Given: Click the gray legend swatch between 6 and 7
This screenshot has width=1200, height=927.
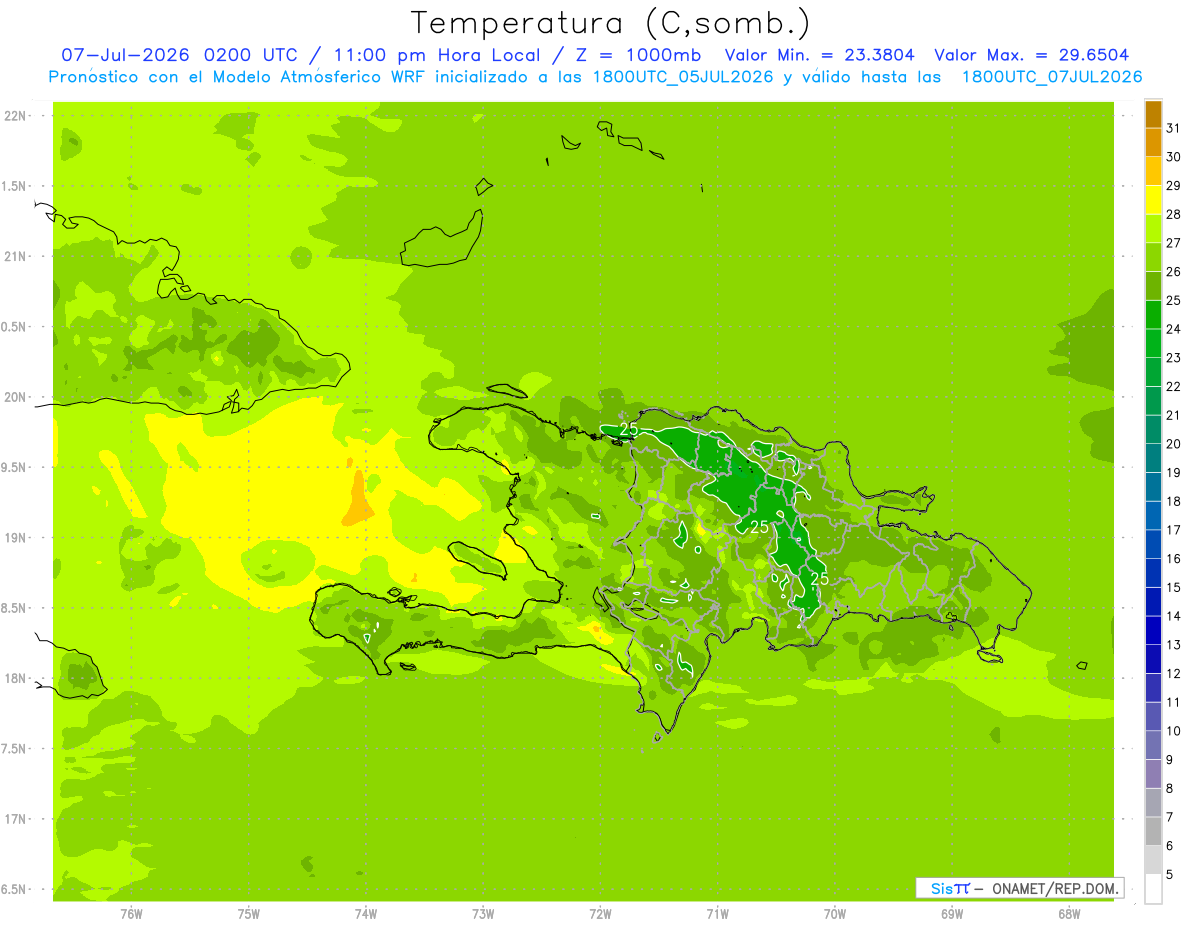Looking at the screenshot, I should (x=1153, y=832).
